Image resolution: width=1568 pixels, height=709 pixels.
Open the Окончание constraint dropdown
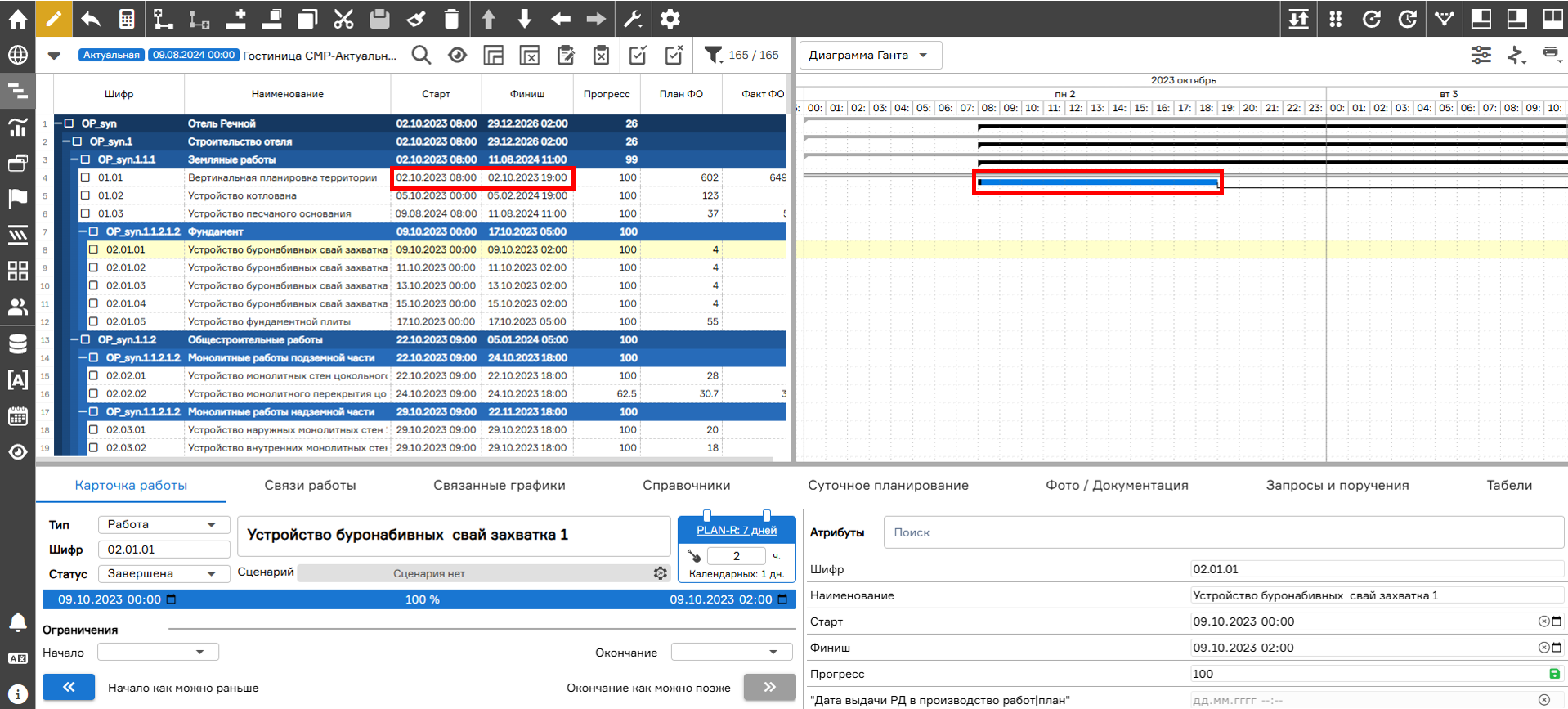click(x=732, y=652)
